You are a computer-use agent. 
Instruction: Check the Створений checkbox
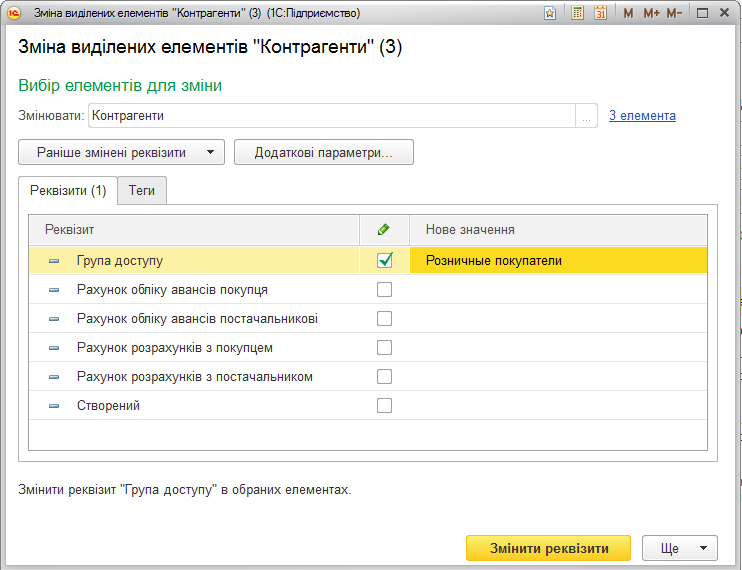[384, 405]
